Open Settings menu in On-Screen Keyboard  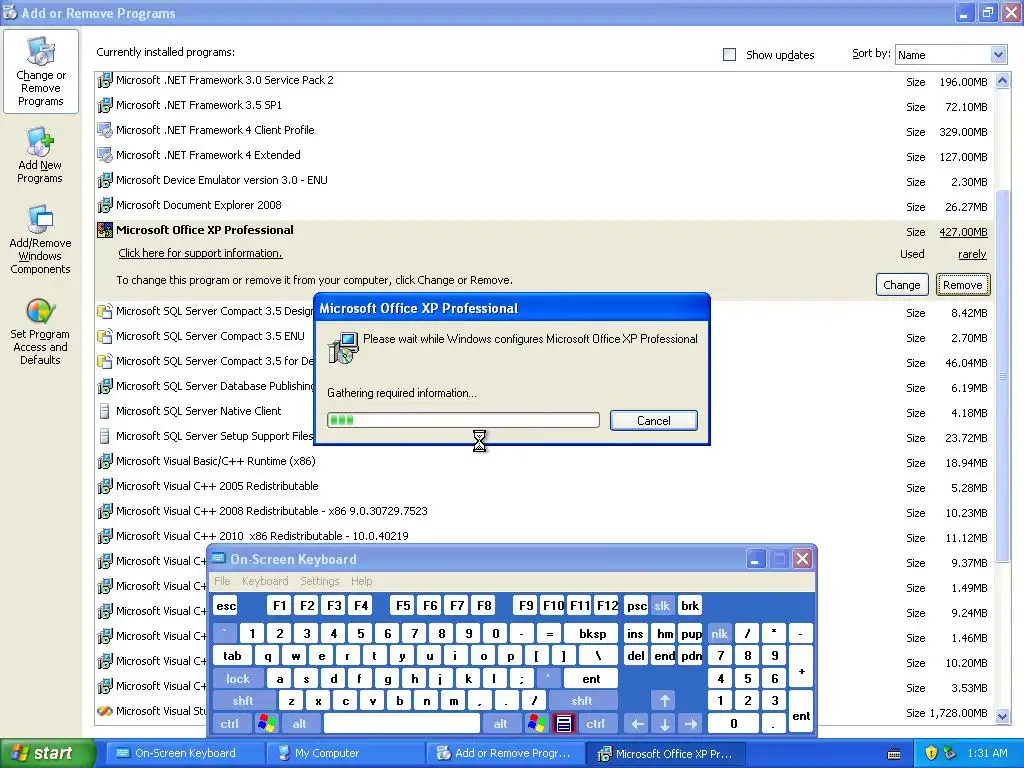tap(319, 581)
